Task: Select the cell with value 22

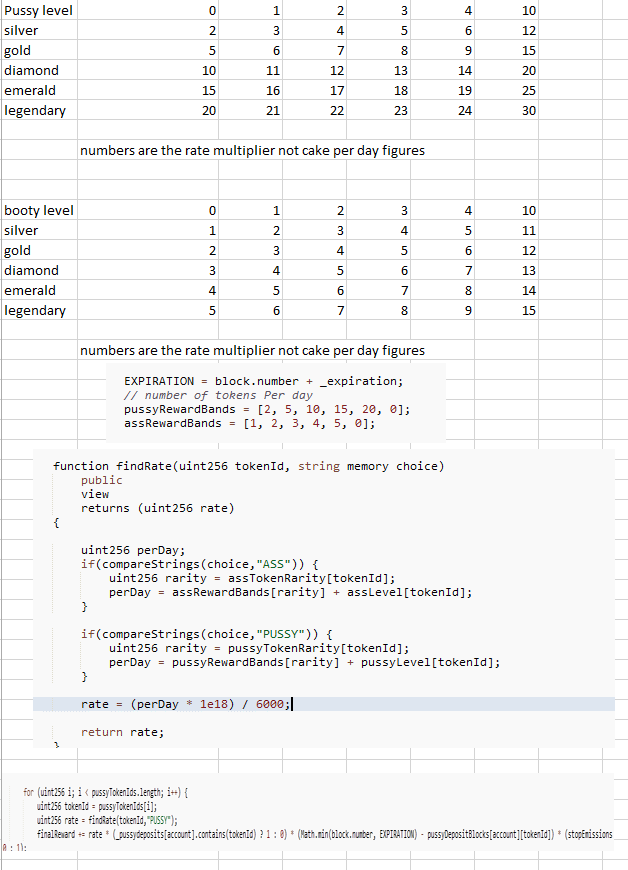Action: tap(315, 110)
